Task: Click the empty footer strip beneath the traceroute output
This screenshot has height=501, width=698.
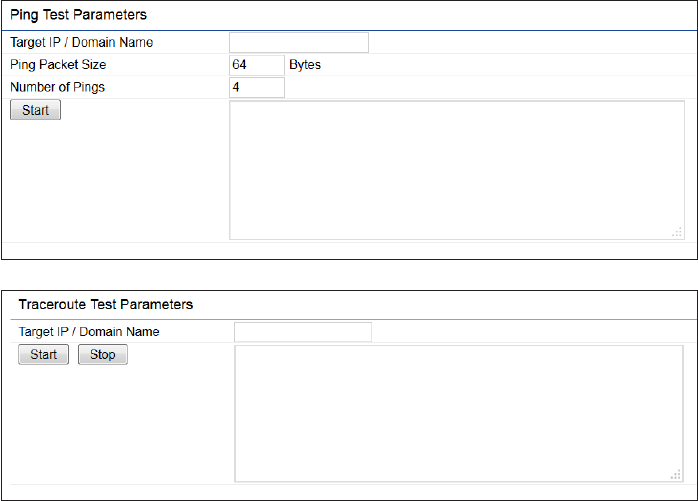Action: (348, 492)
